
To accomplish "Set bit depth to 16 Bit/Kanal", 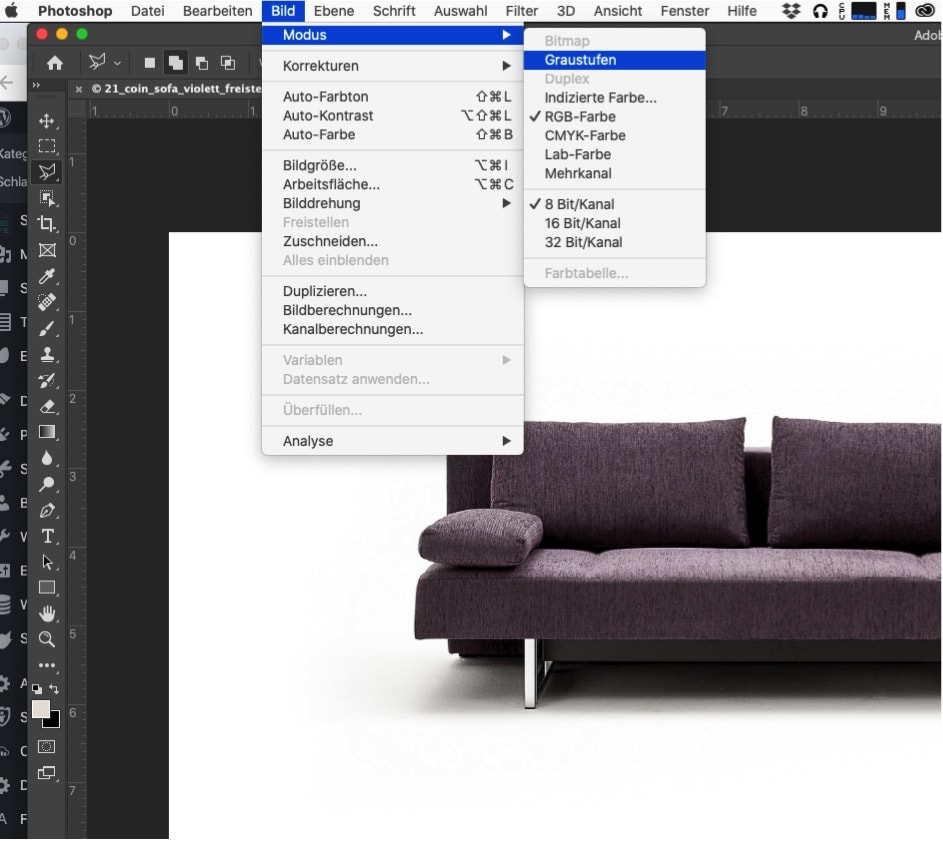I will pyautogui.click(x=582, y=223).
